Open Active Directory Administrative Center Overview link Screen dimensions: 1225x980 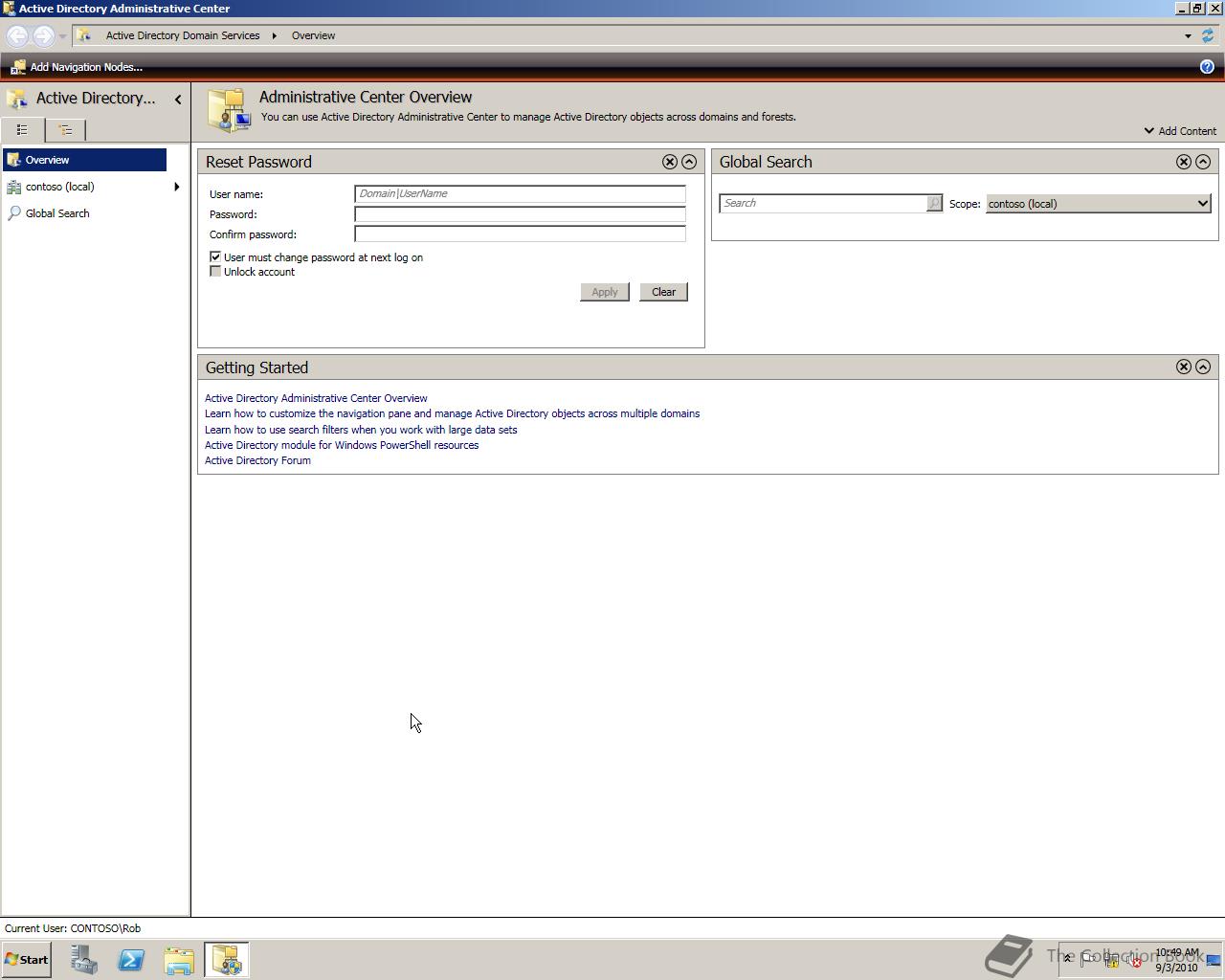tap(316, 398)
